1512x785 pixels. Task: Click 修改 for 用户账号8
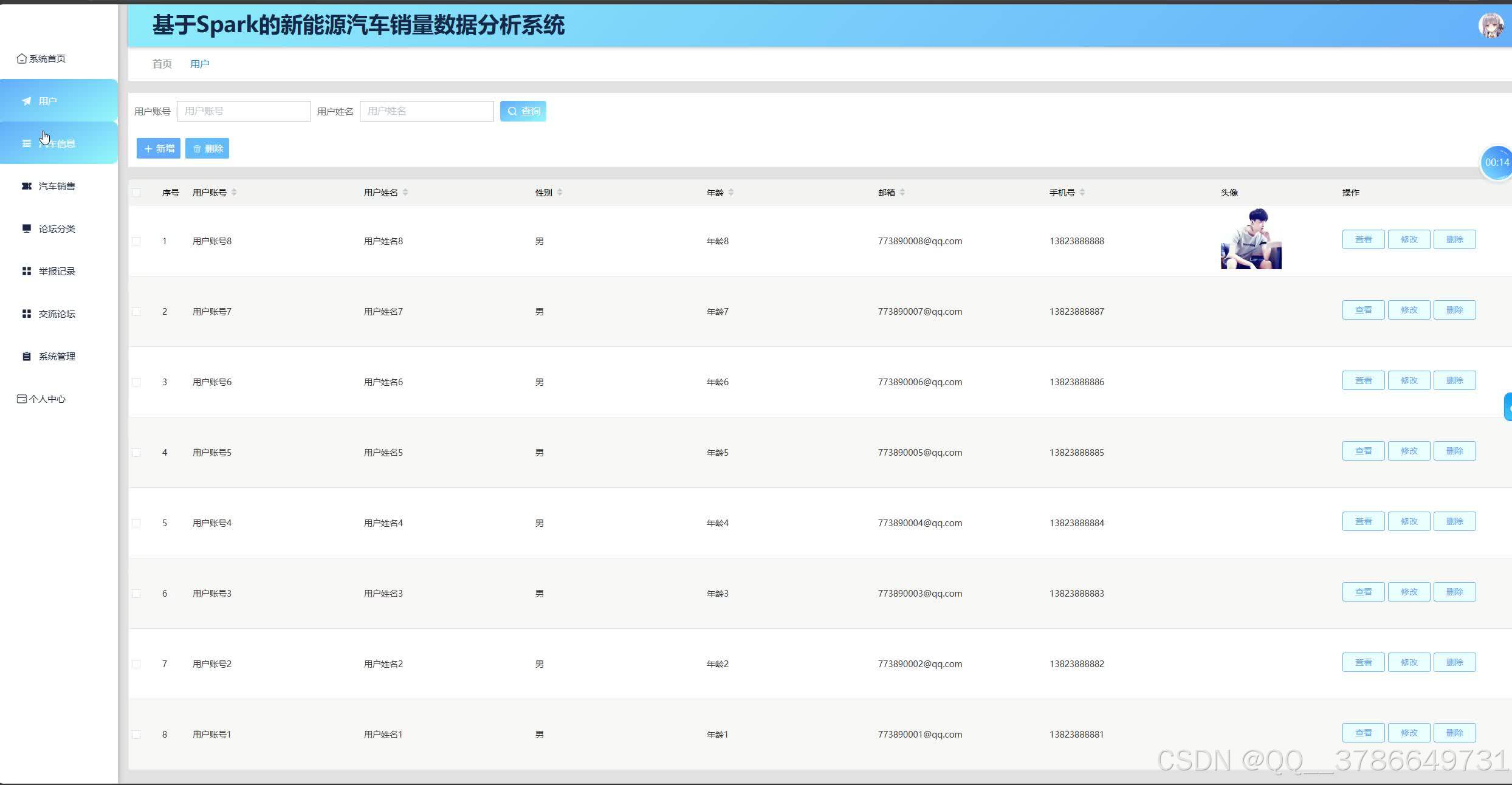(1409, 239)
